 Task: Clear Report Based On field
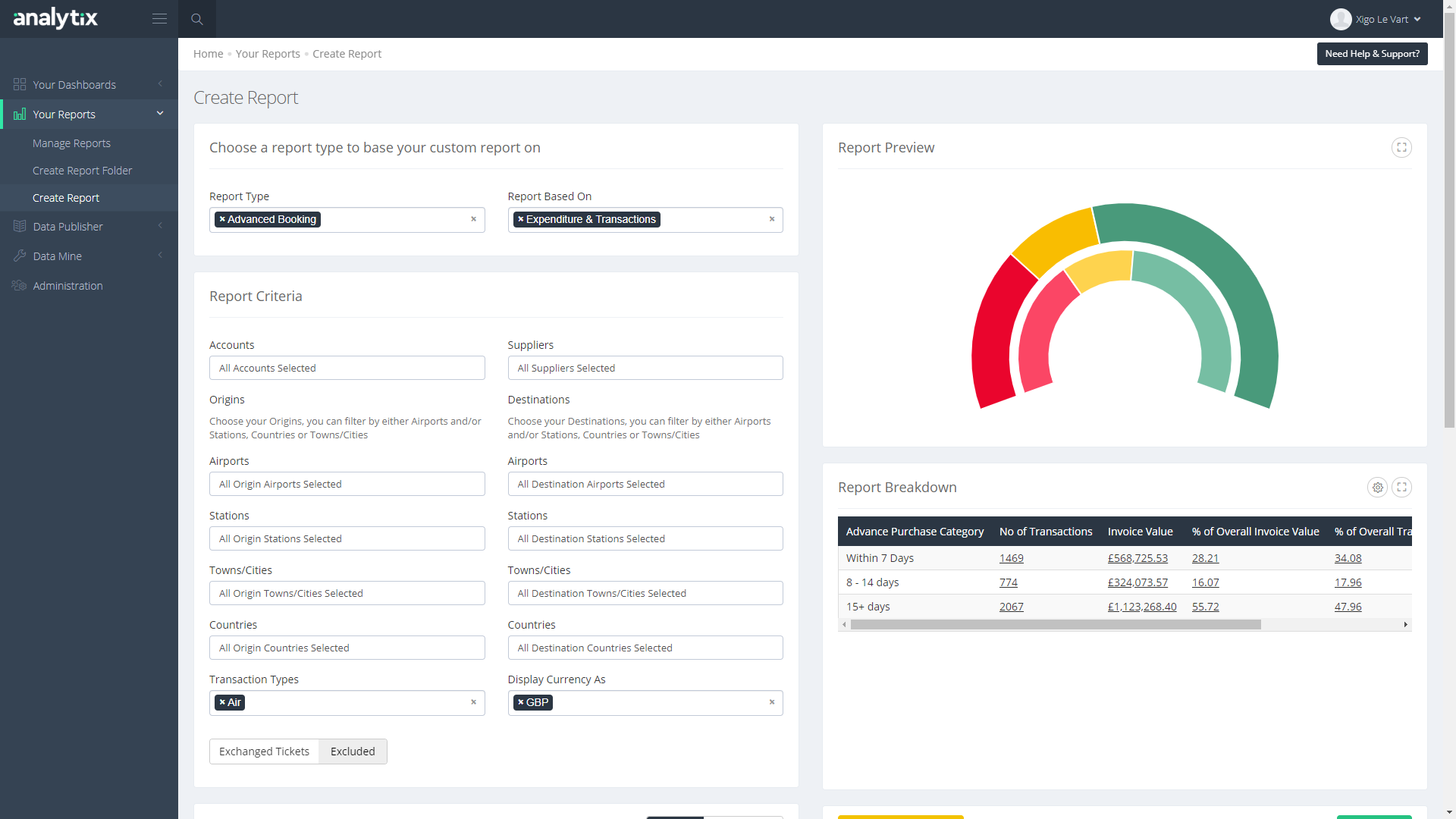tap(772, 219)
